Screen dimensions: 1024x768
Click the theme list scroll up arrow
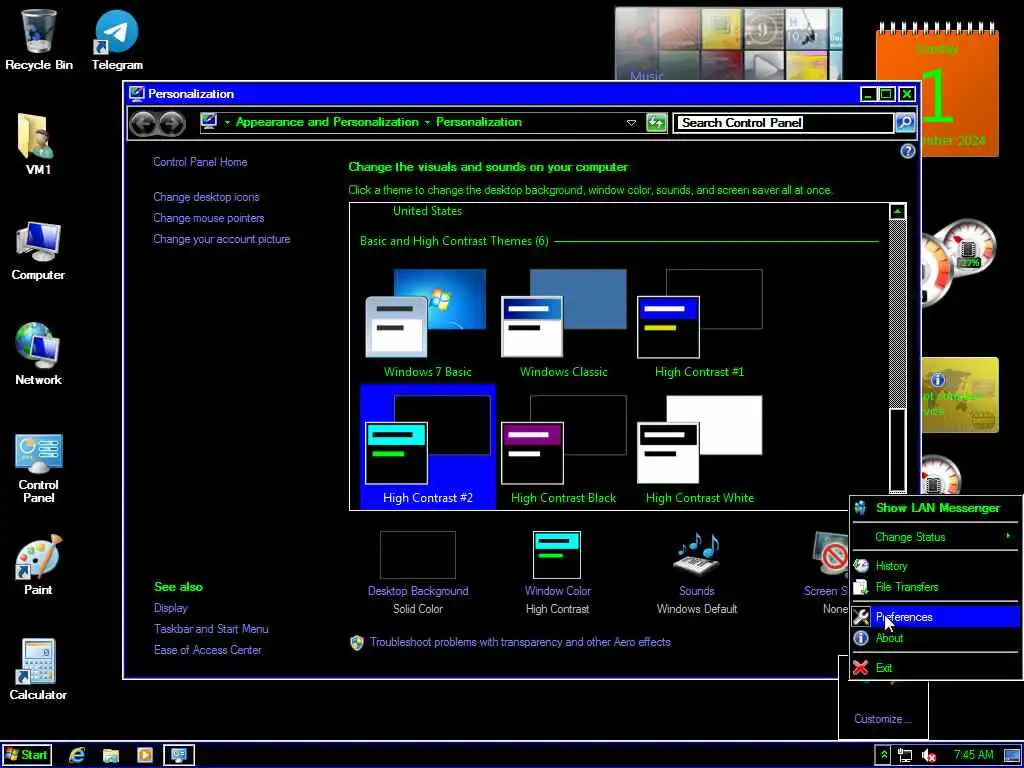coord(897,212)
